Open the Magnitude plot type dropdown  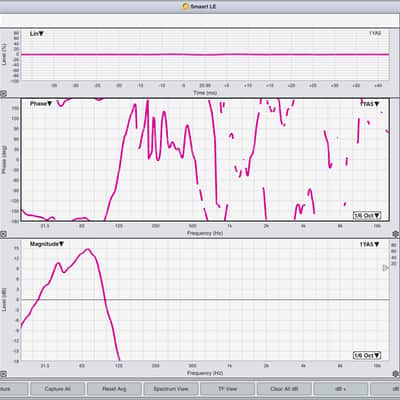point(47,244)
